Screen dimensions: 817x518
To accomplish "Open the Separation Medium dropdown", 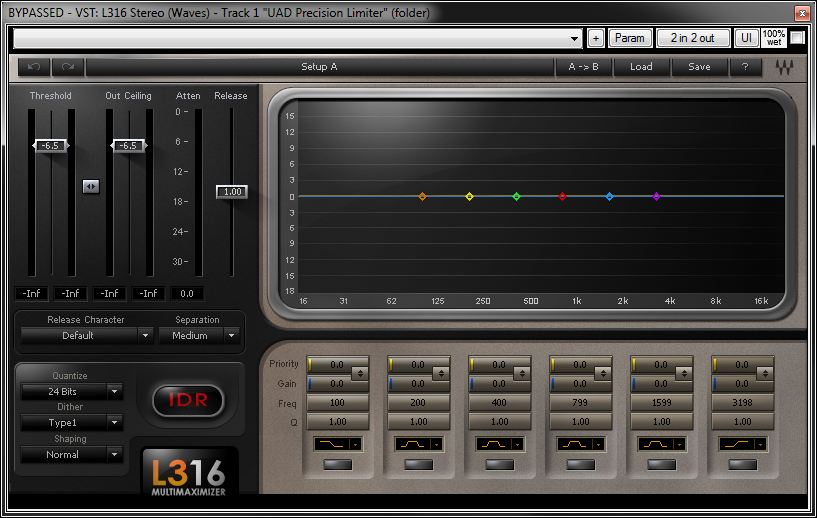I will pyautogui.click(x=199, y=336).
